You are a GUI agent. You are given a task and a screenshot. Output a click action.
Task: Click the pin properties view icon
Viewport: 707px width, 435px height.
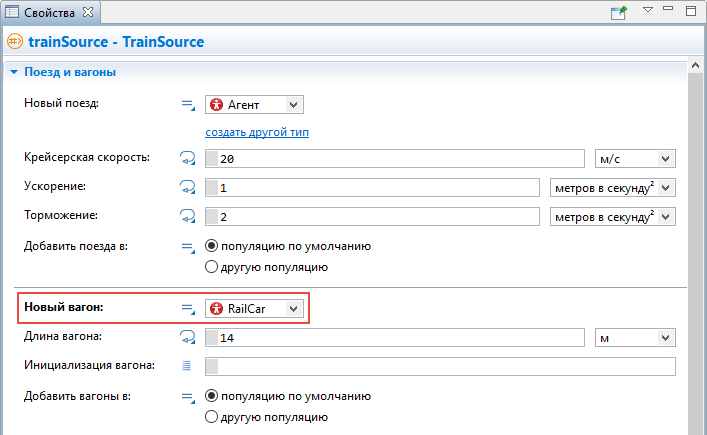[x=619, y=12]
